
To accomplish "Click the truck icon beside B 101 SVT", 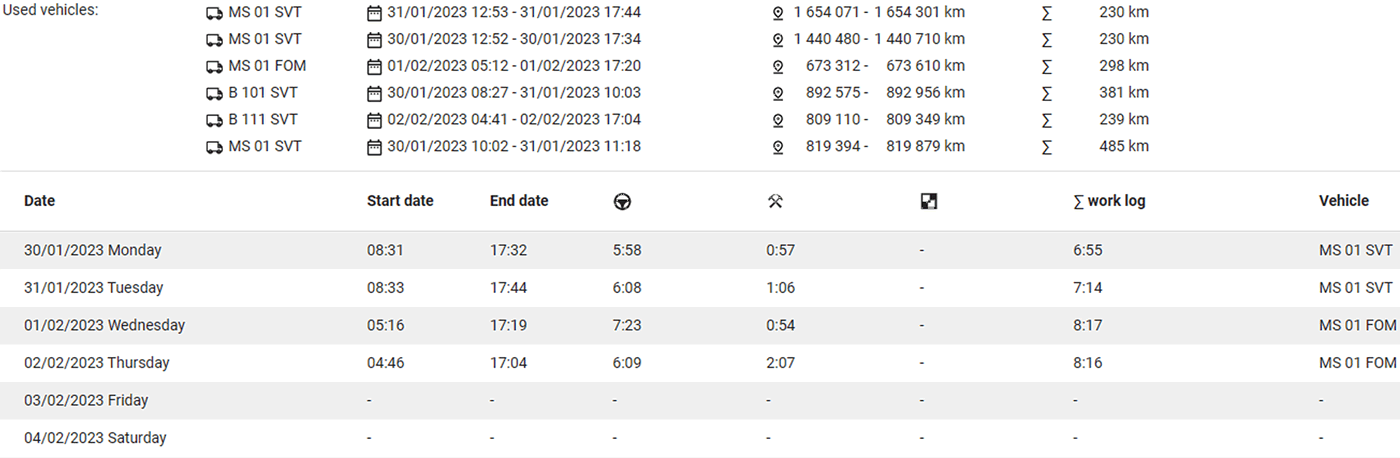I will pyautogui.click(x=213, y=93).
